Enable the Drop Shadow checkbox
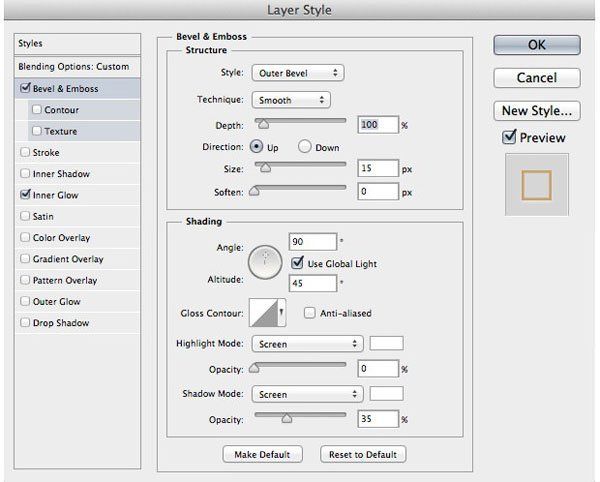The width and height of the screenshot is (600, 482). 25,322
